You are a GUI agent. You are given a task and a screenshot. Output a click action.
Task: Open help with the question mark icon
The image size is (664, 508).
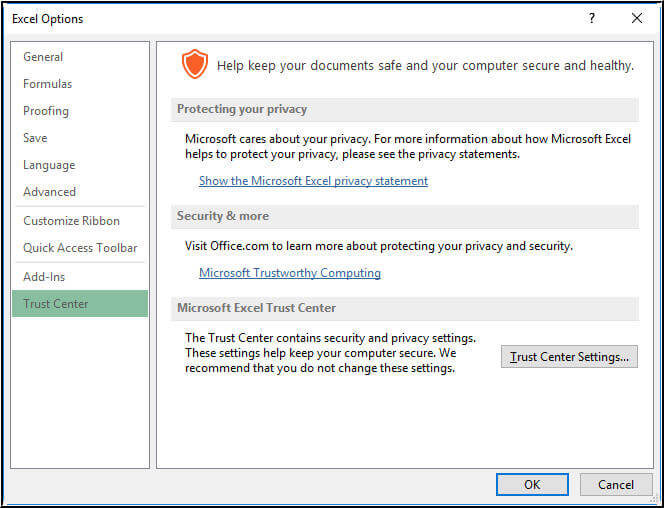coord(592,18)
